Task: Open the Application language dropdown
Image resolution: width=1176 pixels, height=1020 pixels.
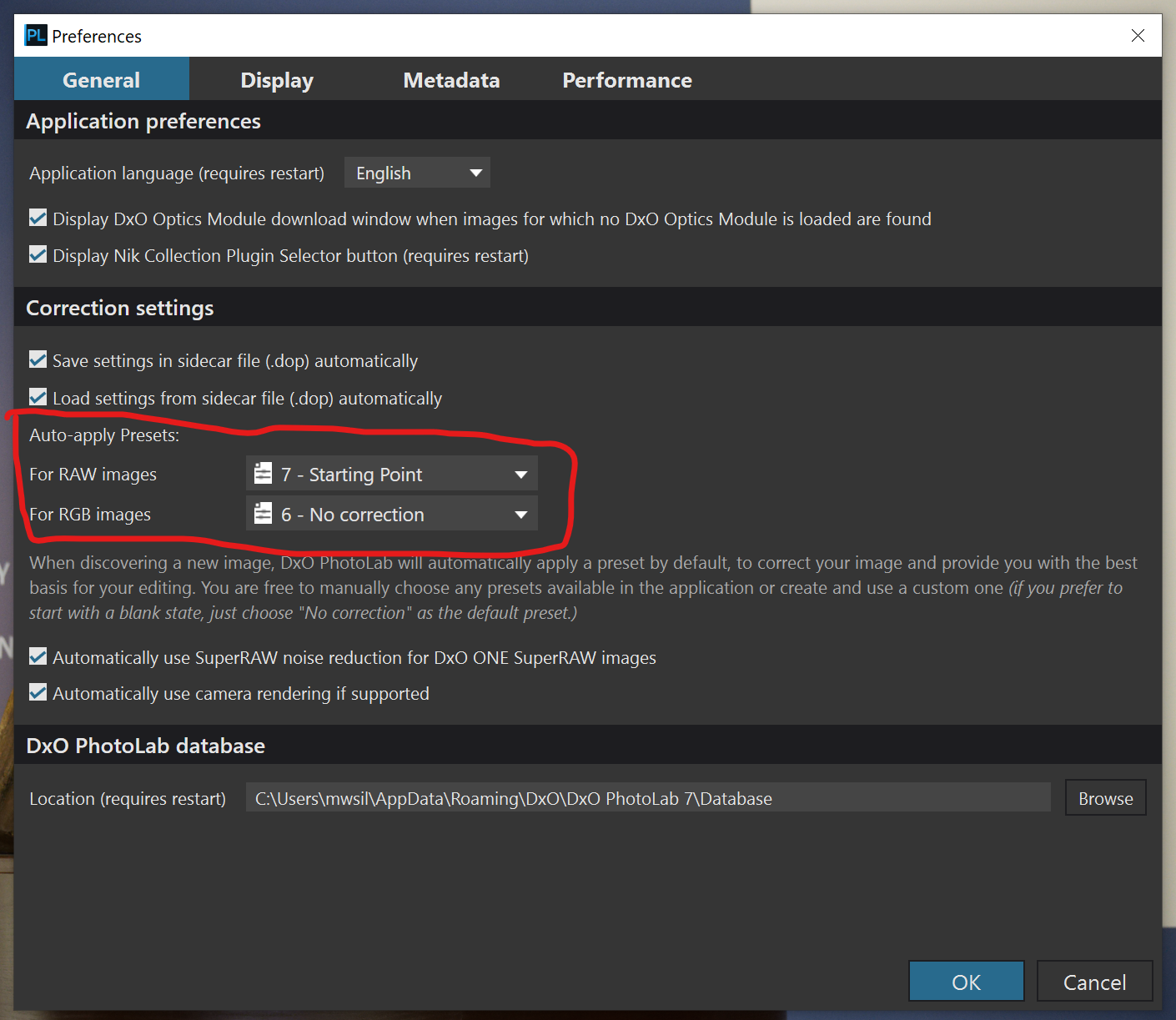Action: (417, 173)
